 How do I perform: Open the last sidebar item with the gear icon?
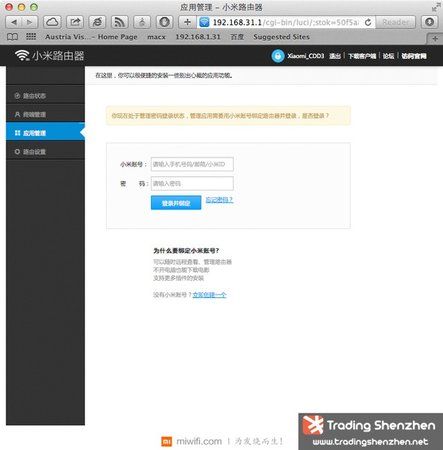[x=45, y=152]
